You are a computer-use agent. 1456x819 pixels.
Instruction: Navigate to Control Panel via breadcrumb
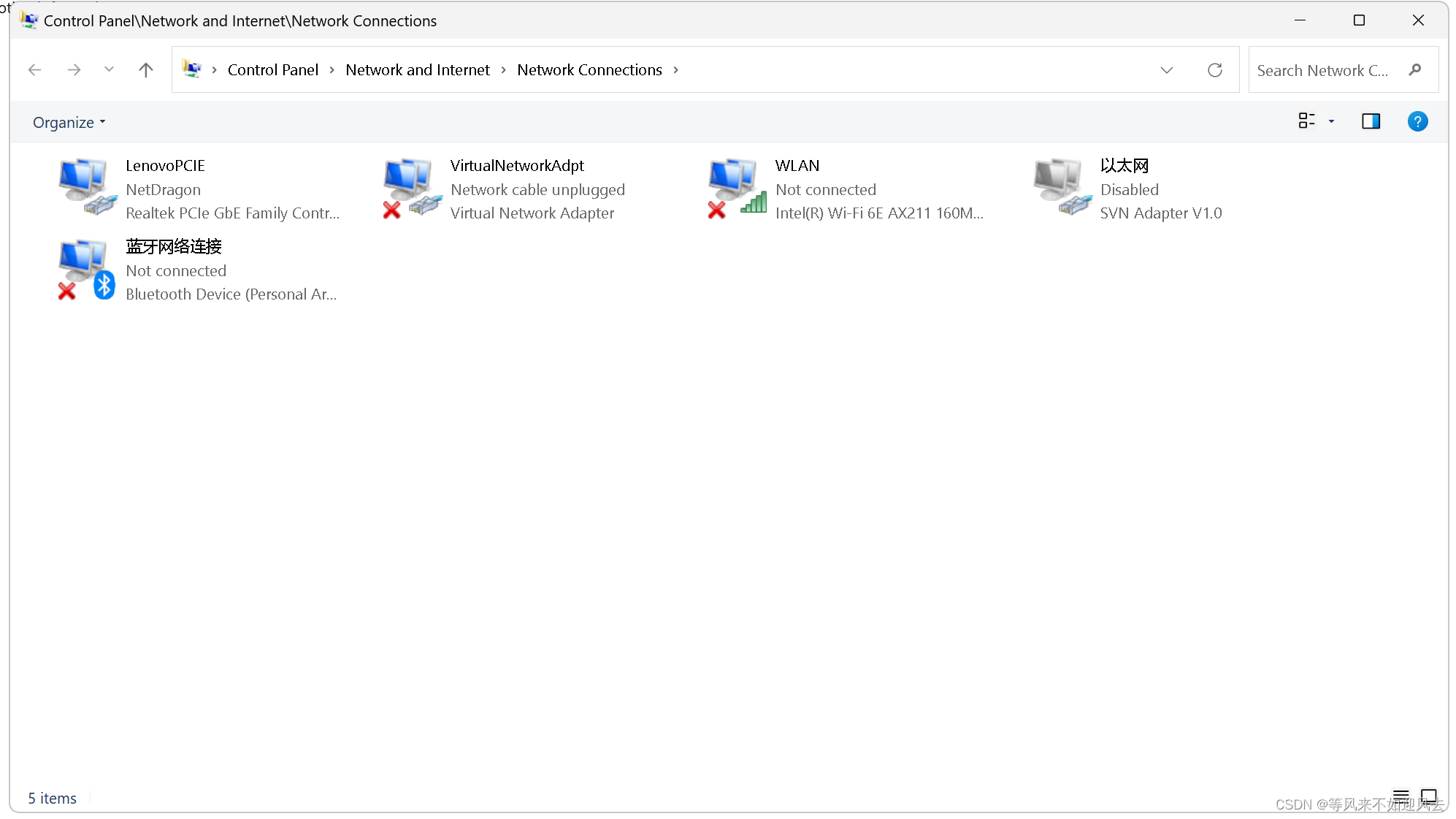(x=273, y=69)
